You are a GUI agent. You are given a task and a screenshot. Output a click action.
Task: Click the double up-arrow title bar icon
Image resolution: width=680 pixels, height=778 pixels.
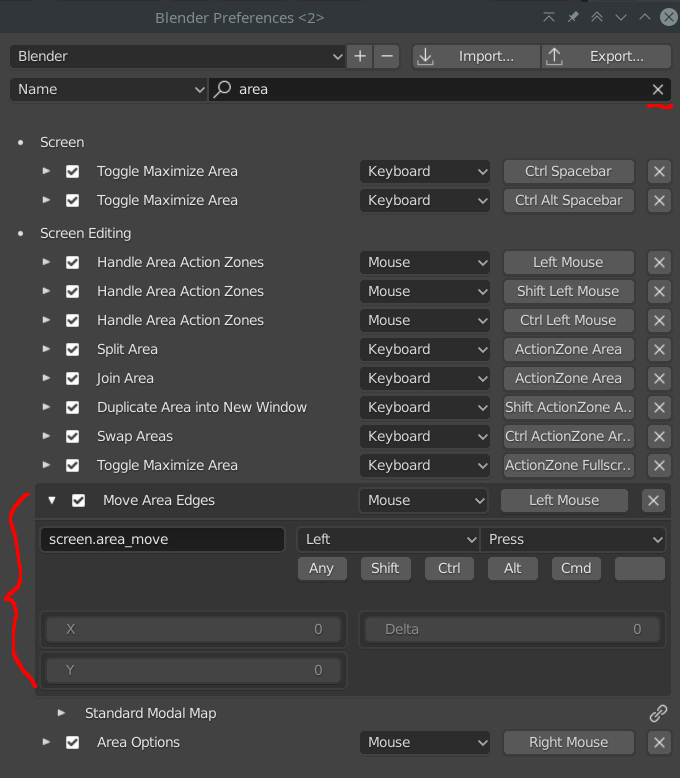point(597,17)
